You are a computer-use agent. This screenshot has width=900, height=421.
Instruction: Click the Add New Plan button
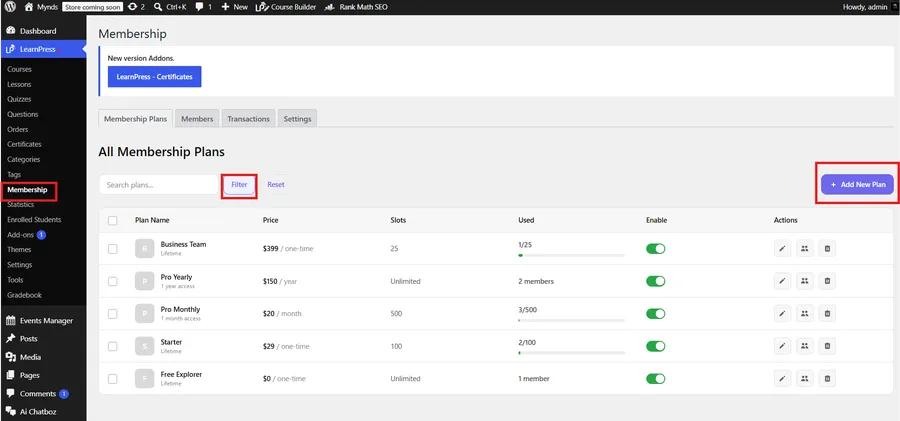(x=858, y=184)
